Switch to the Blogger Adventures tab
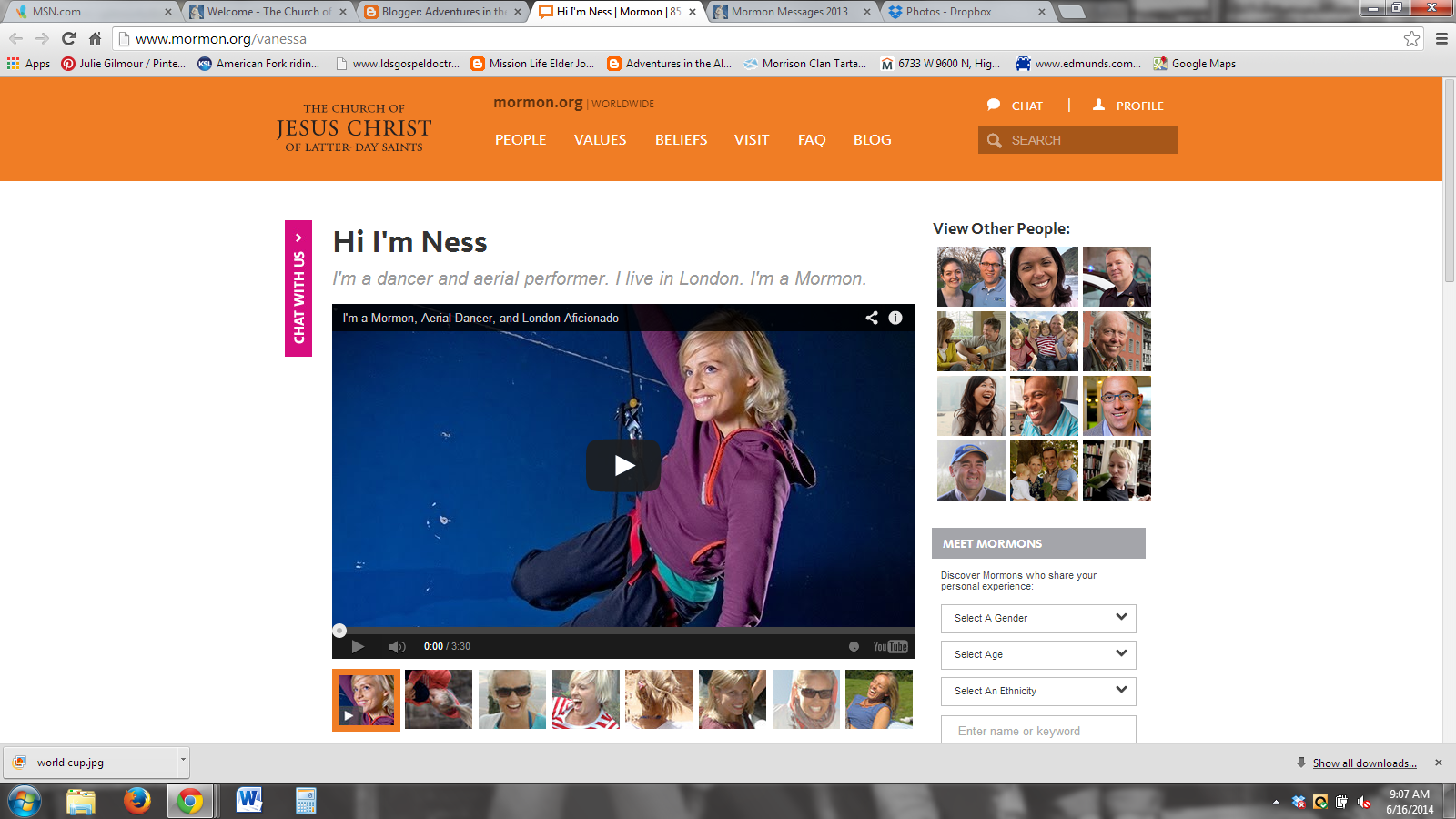 [x=443, y=12]
